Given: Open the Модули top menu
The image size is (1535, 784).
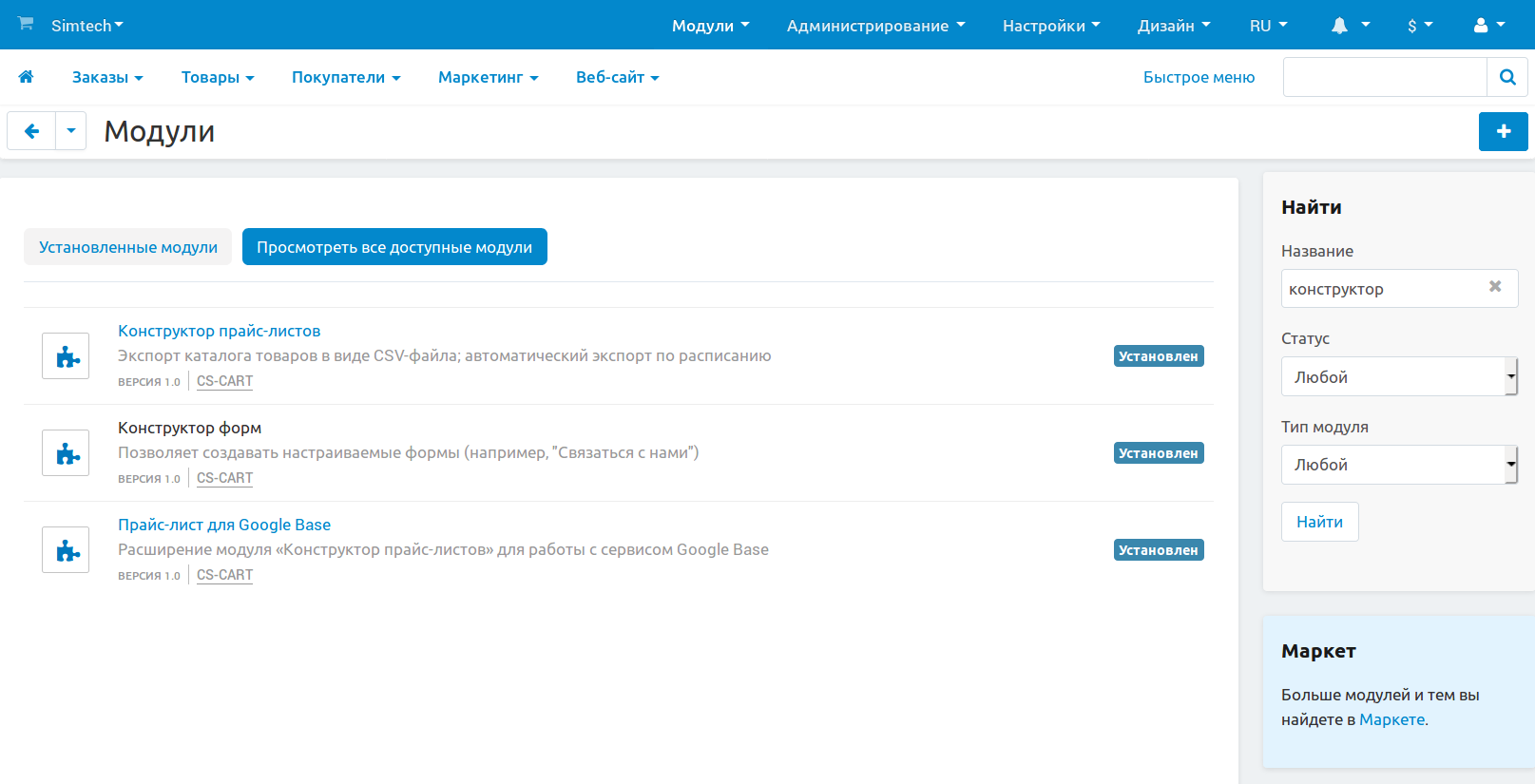Looking at the screenshot, I should (710, 26).
